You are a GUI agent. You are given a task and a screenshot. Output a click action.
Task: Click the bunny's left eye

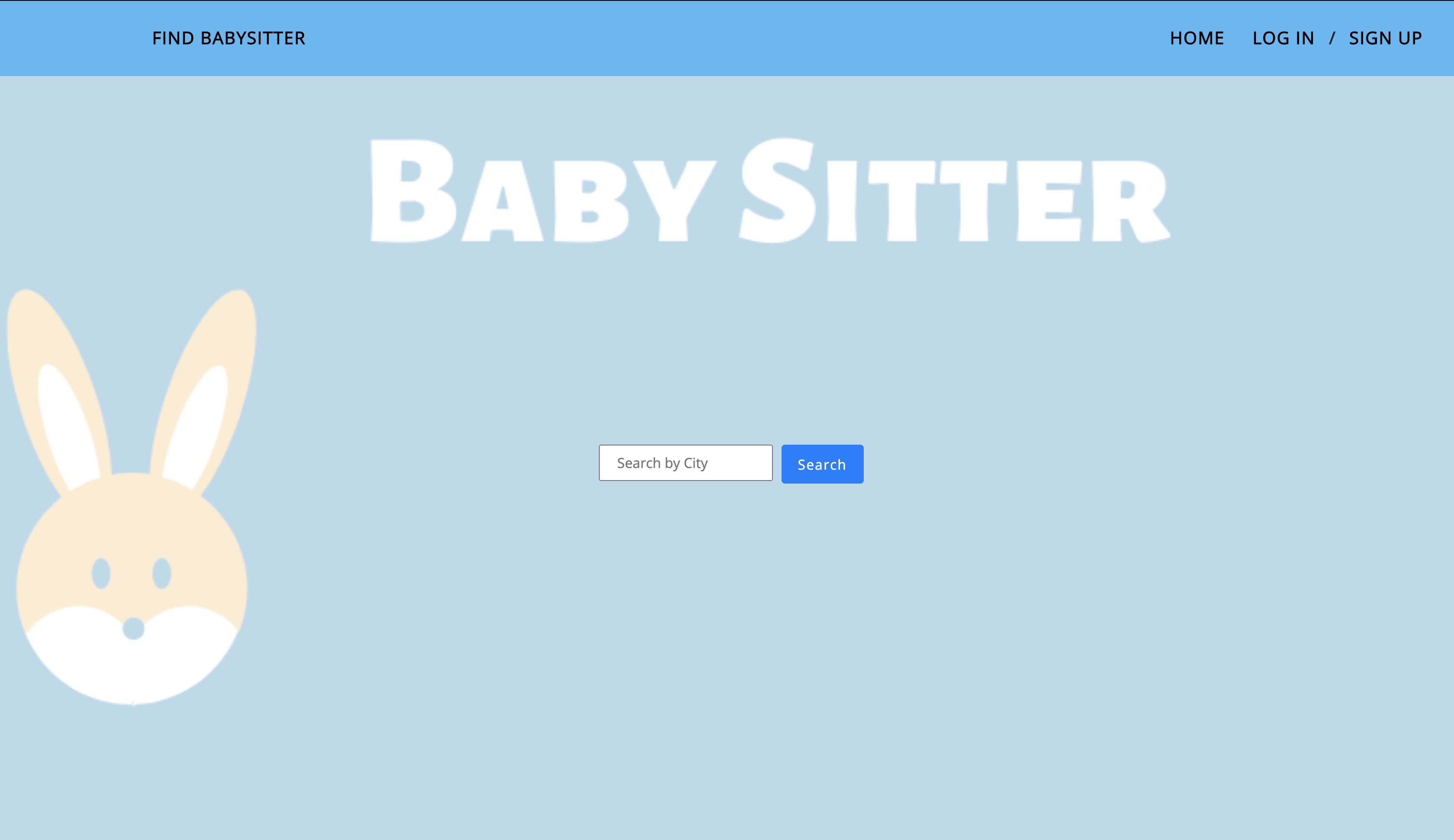[x=101, y=573]
